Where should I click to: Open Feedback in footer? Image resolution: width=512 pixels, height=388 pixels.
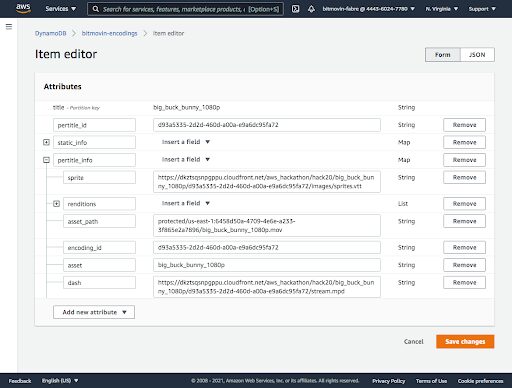[x=20, y=381]
